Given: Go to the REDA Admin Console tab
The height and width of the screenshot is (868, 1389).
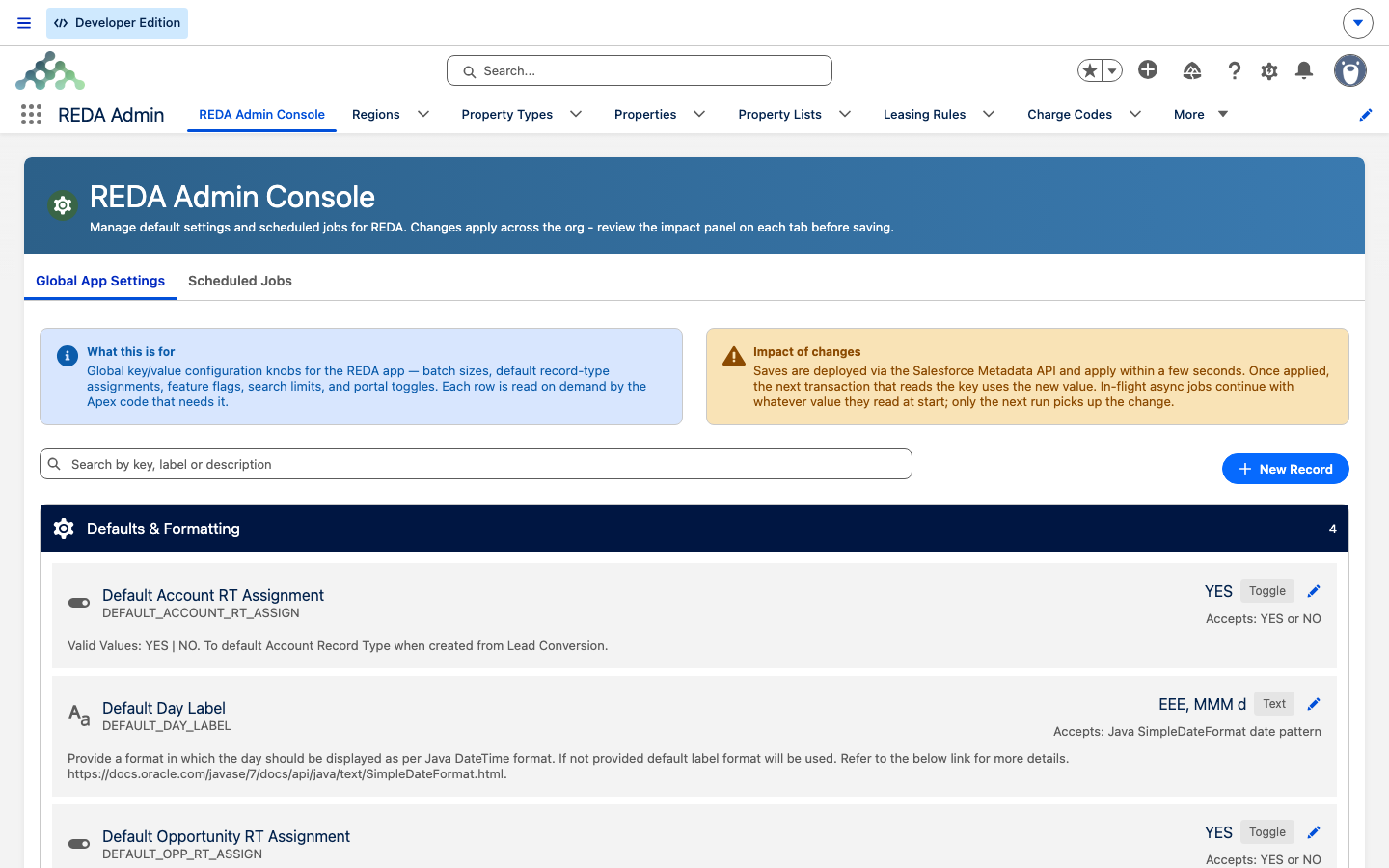Looking at the screenshot, I should coord(261,114).
